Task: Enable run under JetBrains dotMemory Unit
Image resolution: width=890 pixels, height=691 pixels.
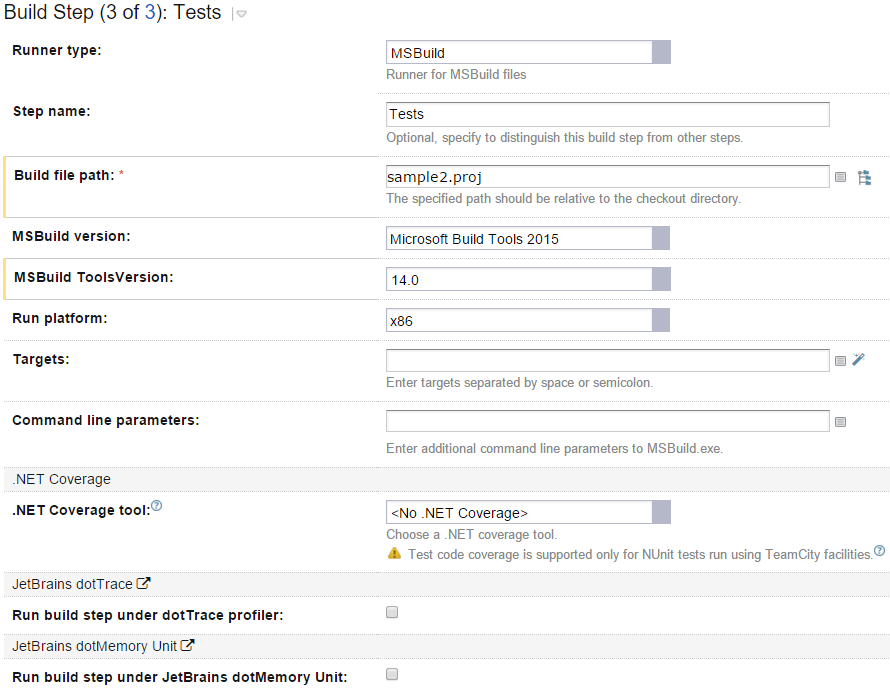Action: pyautogui.click(x=392, y=674)
